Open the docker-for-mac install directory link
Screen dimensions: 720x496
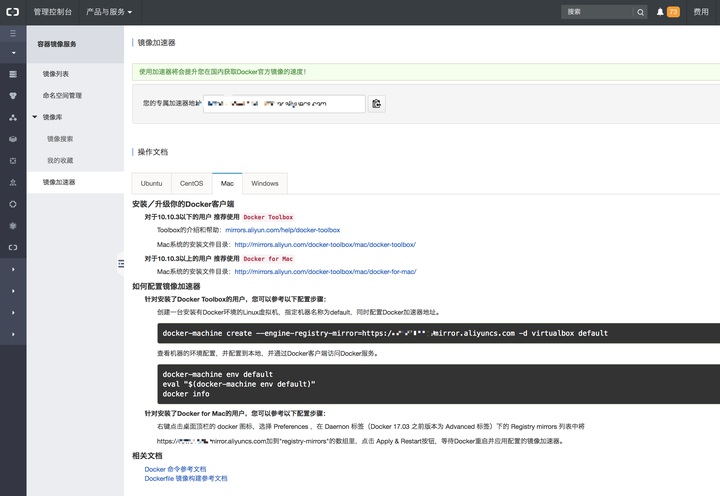326,272
